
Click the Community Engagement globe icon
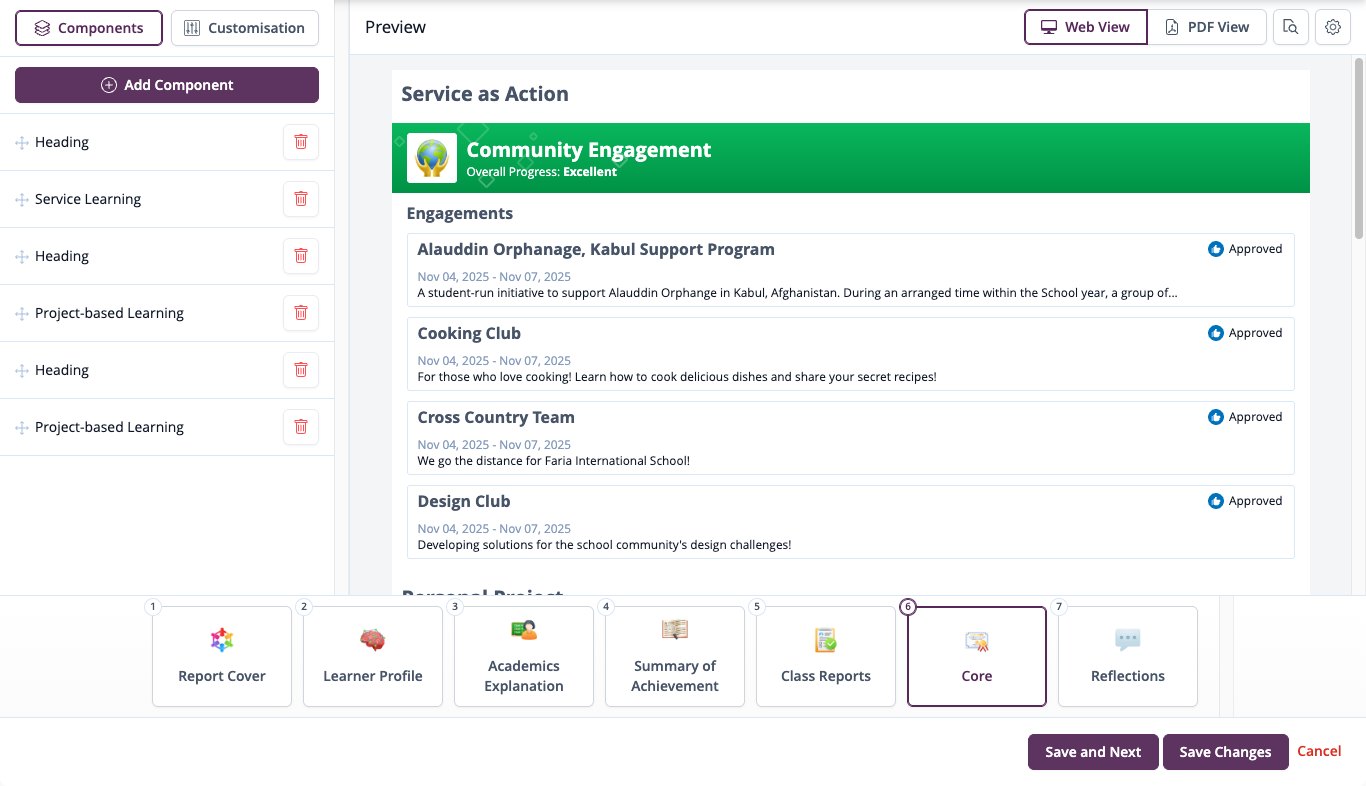click(x=432, y=158)
